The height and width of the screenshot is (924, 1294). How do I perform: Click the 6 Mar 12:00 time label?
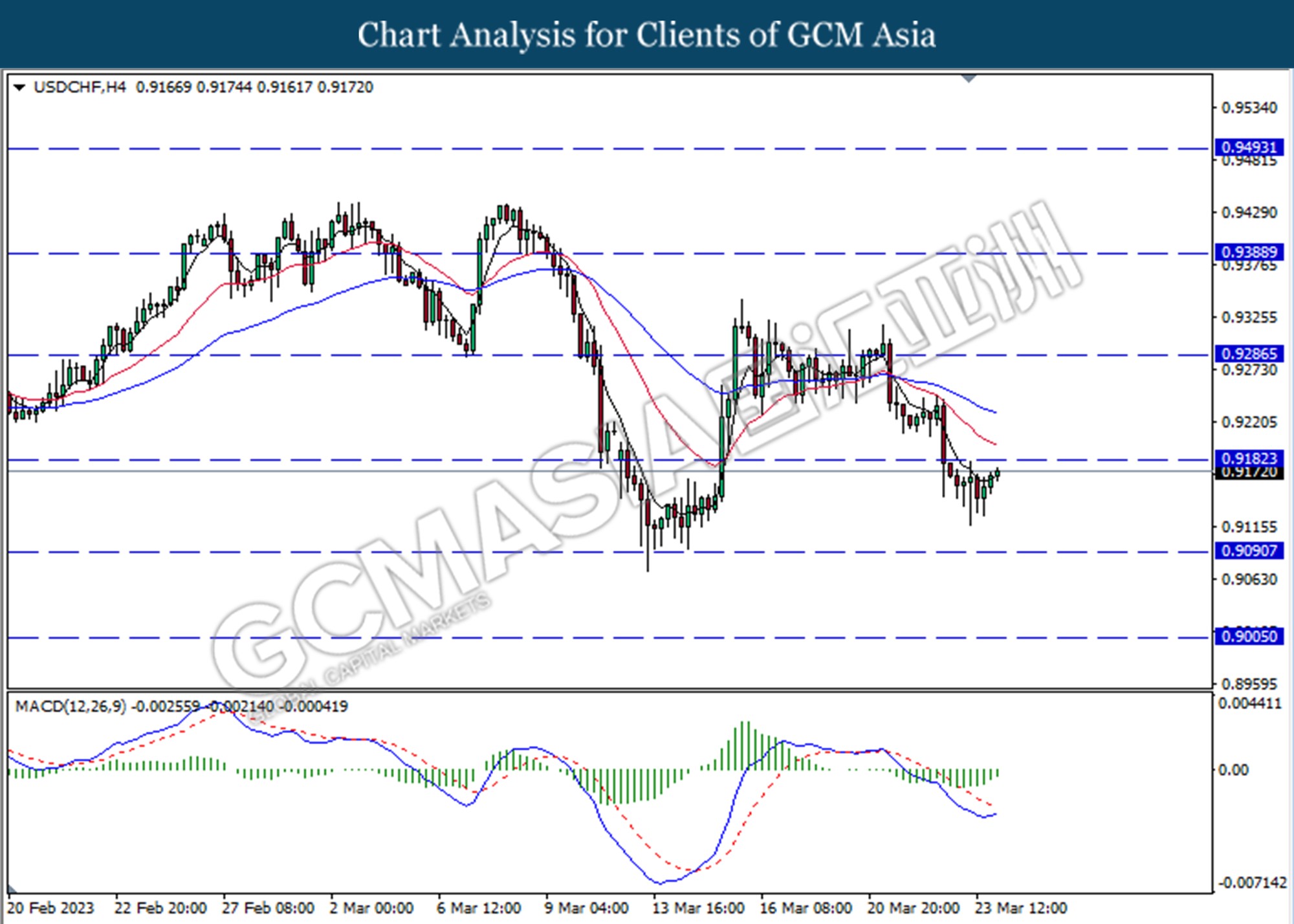point(479,908)
